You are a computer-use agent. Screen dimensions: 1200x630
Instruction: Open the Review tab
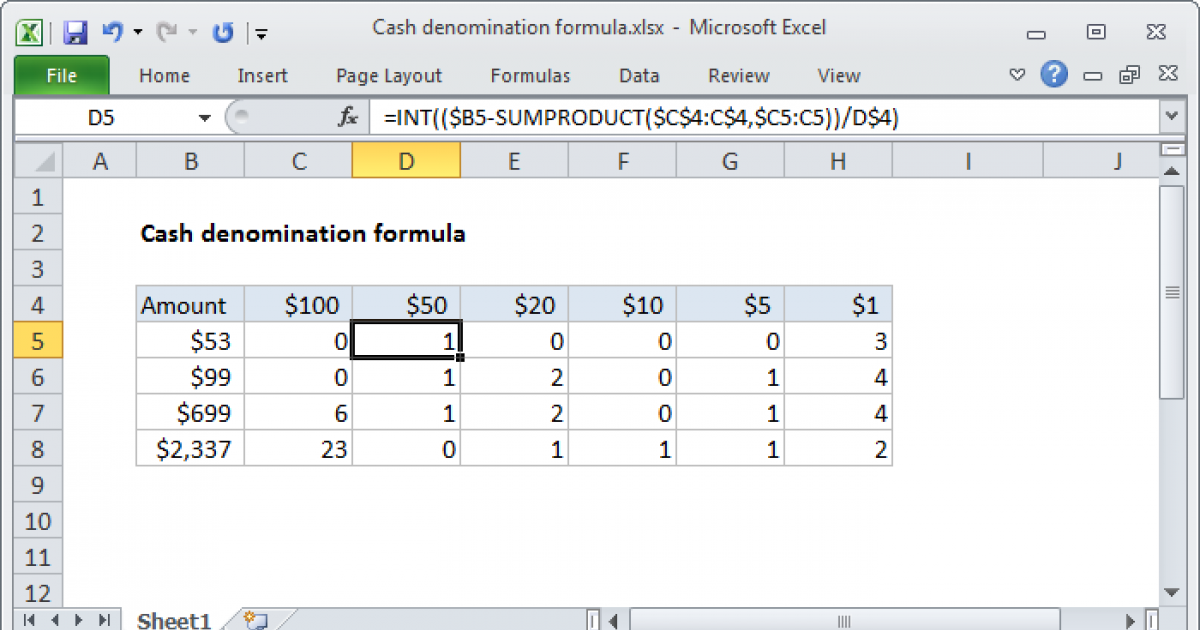click(x=738, y=76)
